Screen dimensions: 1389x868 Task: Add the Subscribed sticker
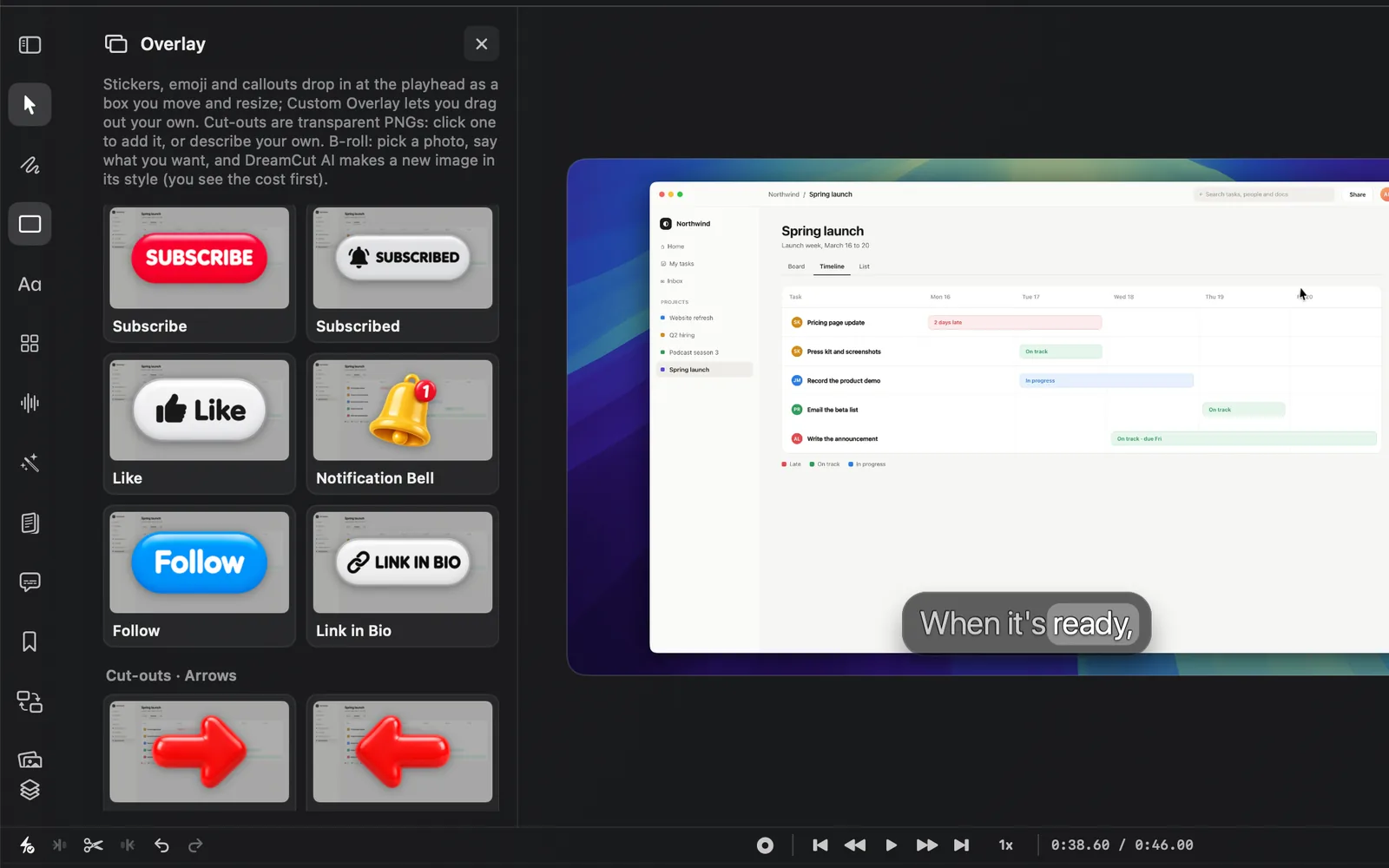(403, 273)
